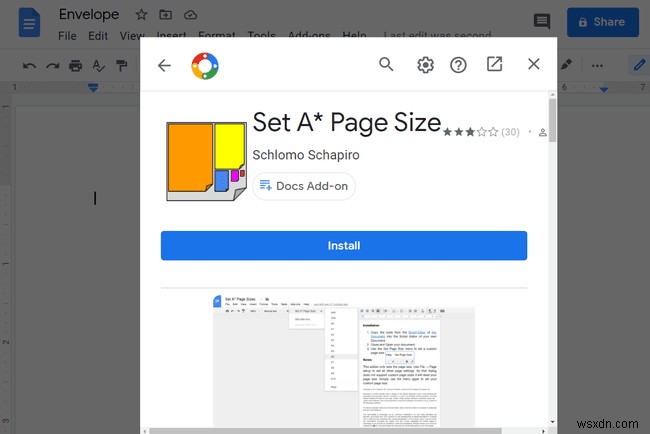
Task: Open comment history
Action: coord(541,21)
